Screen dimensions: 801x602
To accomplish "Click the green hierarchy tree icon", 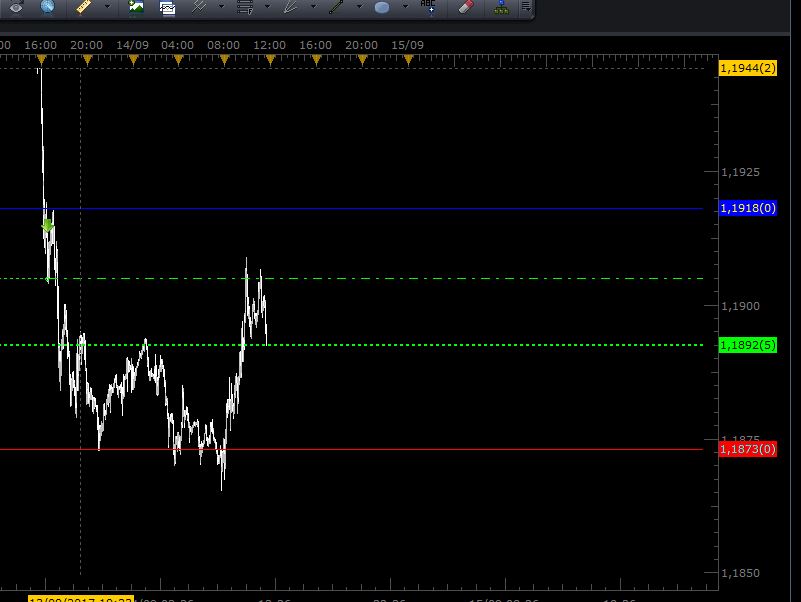I will point(502,8).
